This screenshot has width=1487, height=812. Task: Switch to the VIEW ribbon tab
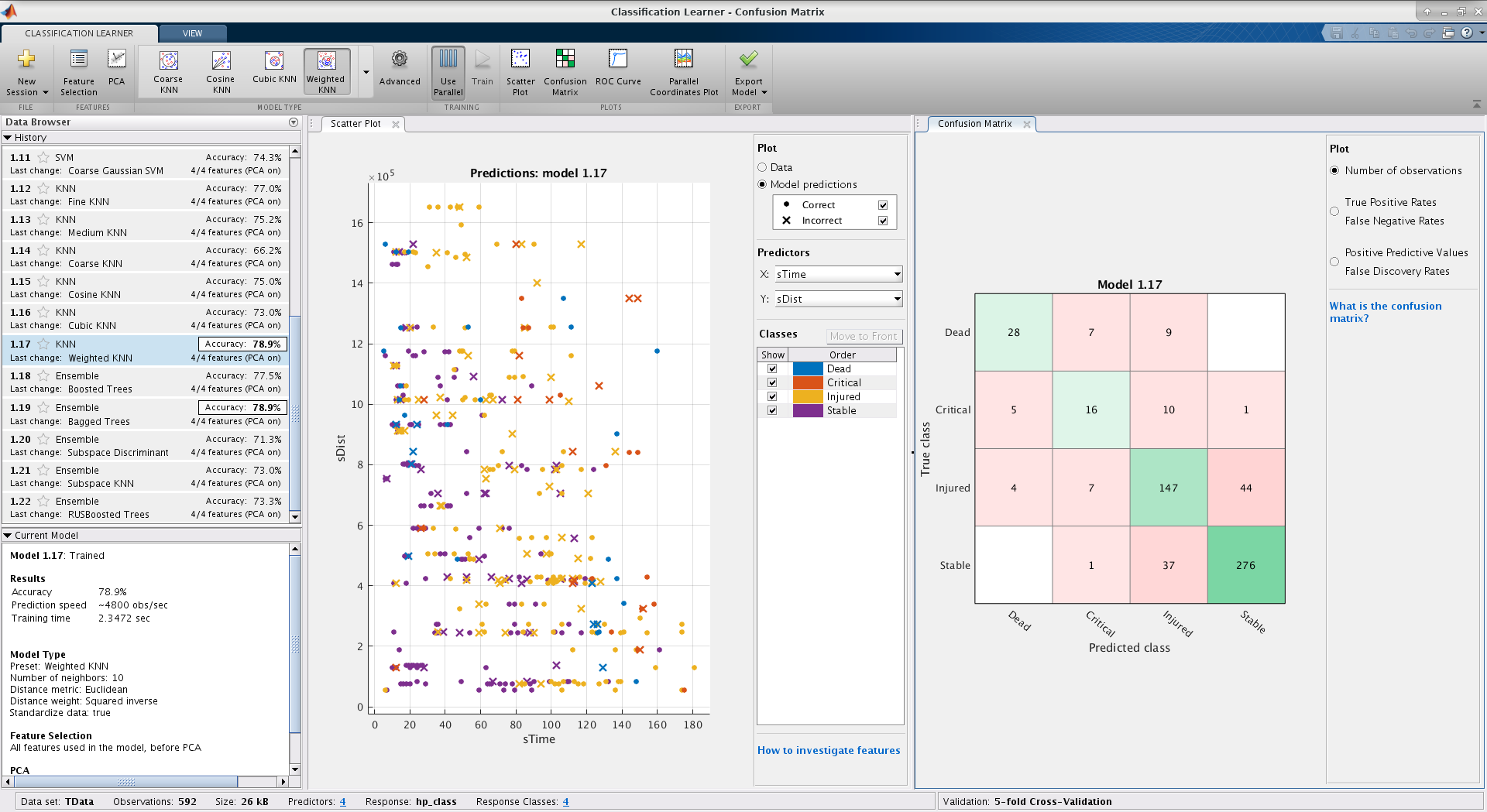[x=192, y=33]
